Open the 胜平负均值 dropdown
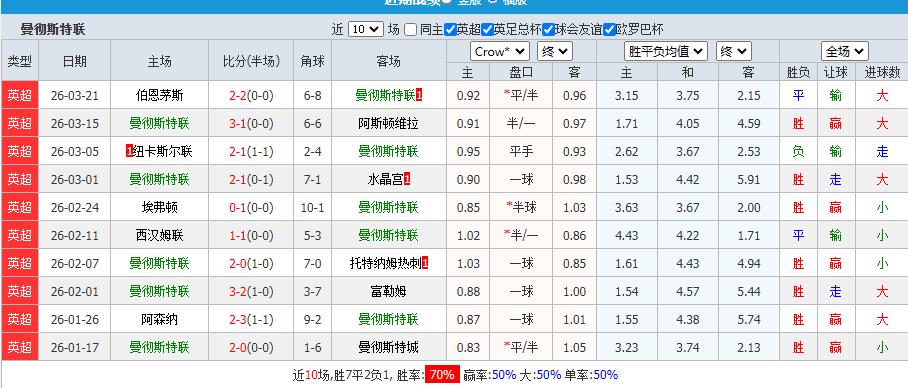Screen dimensions: 908x388 pyautogui.click(x=666, y=52)
